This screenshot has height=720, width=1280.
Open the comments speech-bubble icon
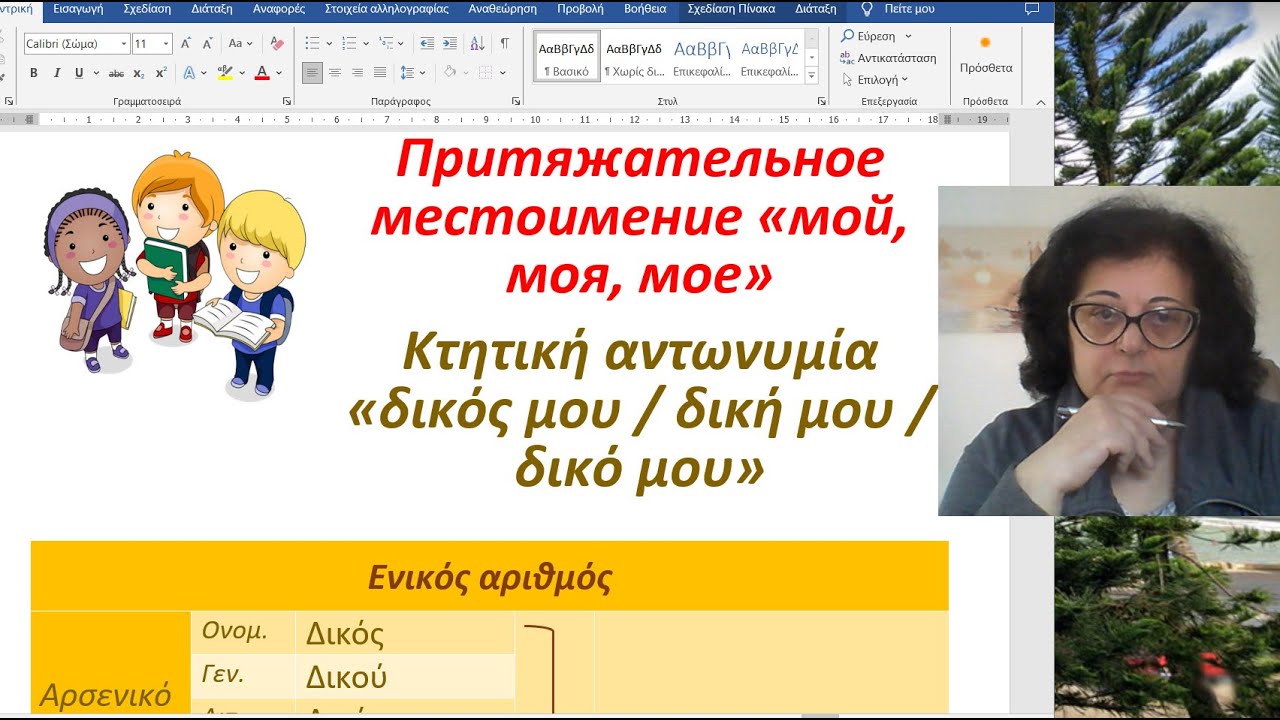coord(1032,9)
